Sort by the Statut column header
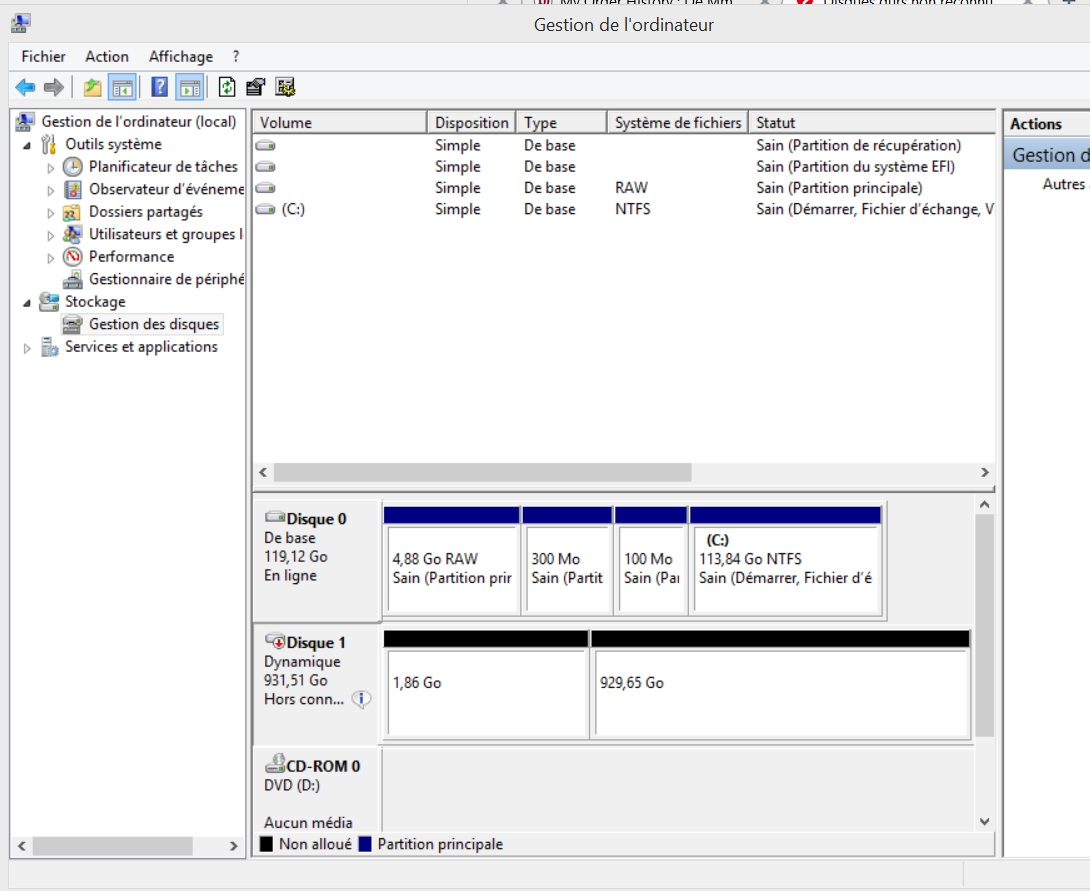Image resolution: width=1090 pixels, height=891 pixels. click(x=872, y=122)
